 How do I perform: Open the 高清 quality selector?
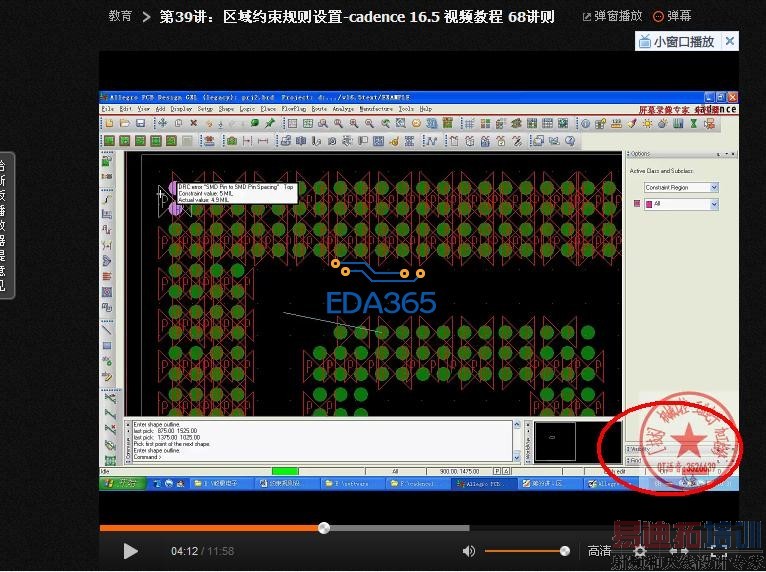click(599, 551)
